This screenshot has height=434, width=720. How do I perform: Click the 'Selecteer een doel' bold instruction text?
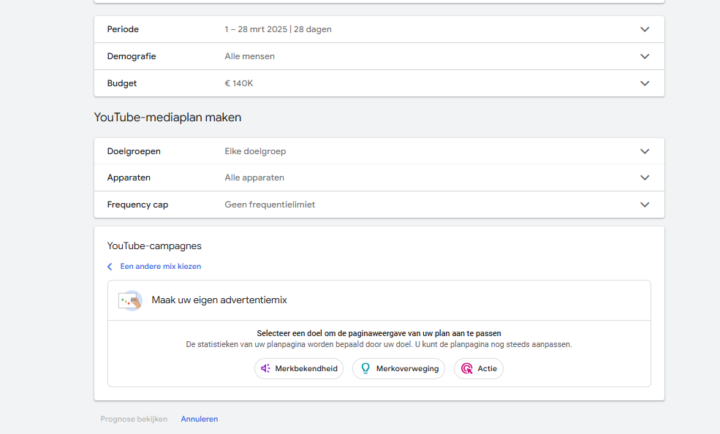(x=379, y=333)
